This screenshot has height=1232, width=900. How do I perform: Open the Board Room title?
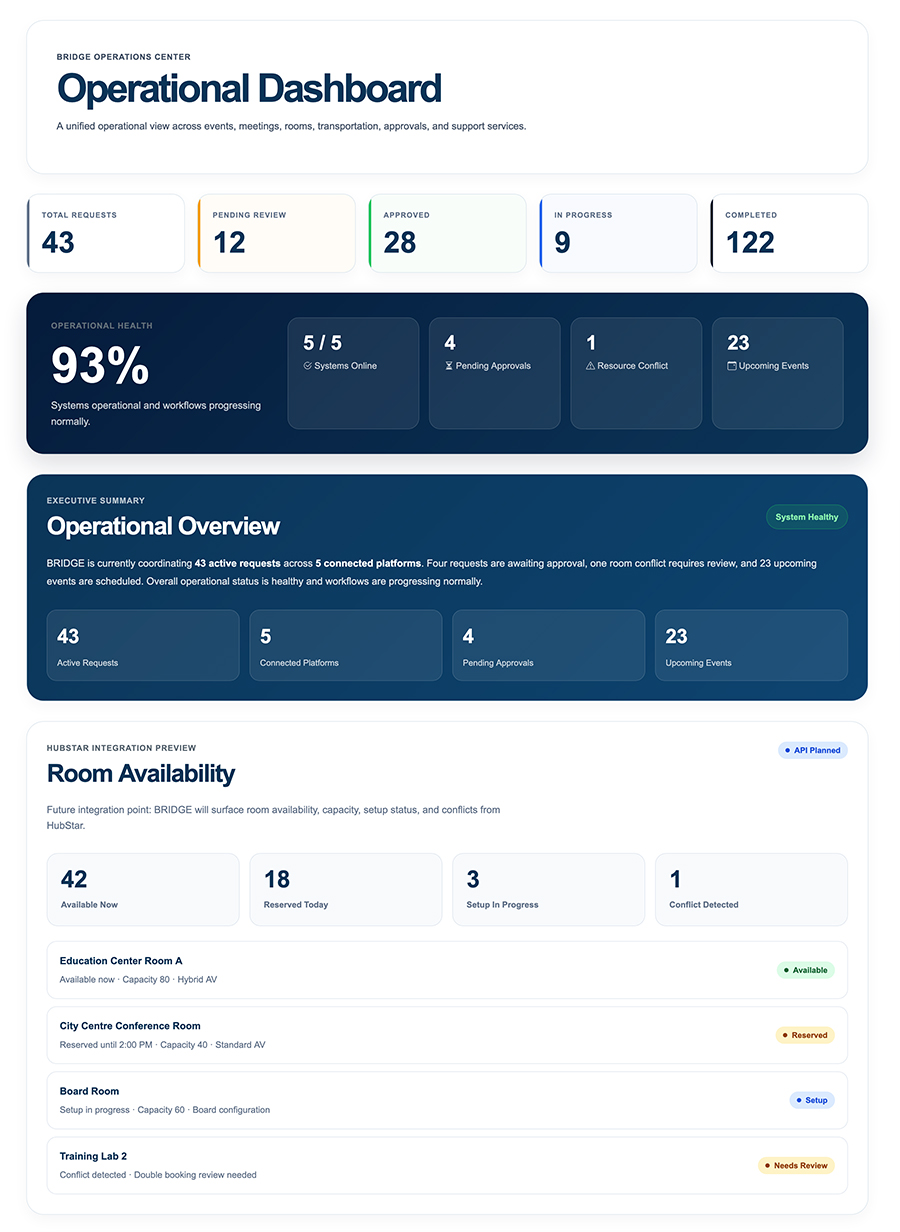point(89,1091)
